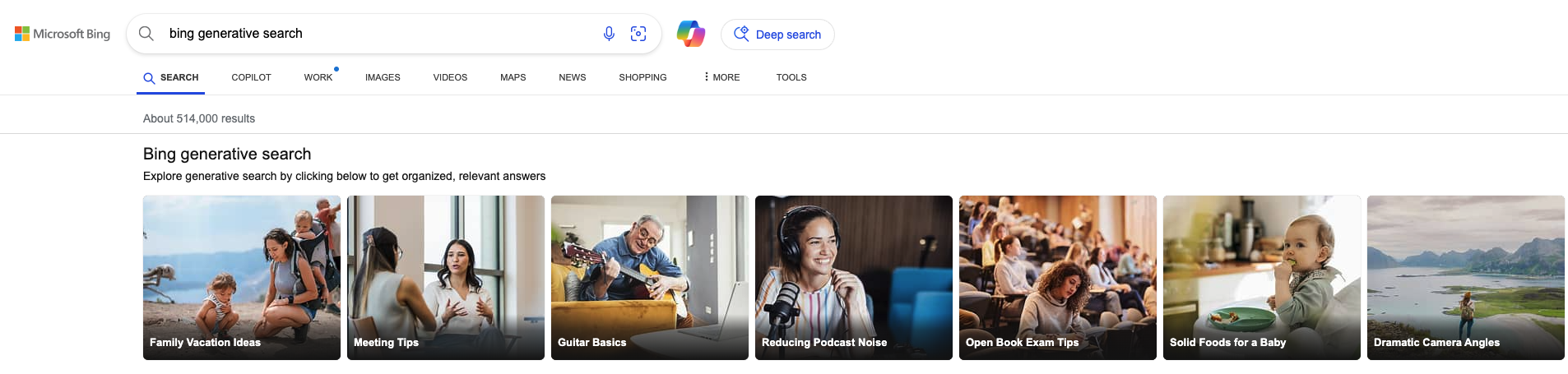Start voice search with microphone icon
Image resolution: width=1568 pixels, height=374 pixels.
(609, 34)
